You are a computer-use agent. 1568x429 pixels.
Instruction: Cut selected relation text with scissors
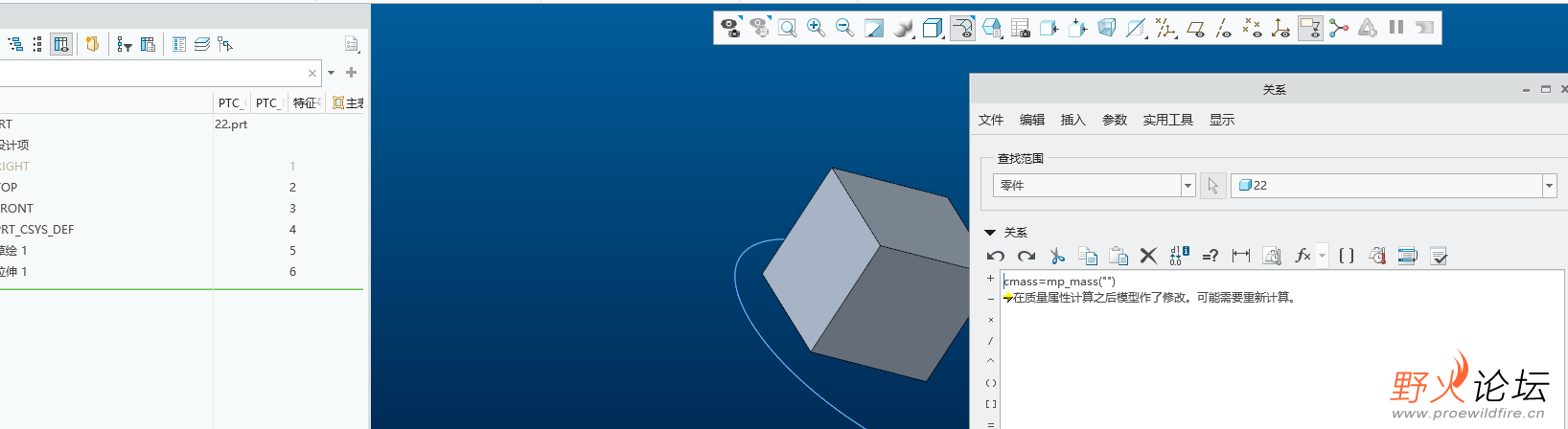1057,256
